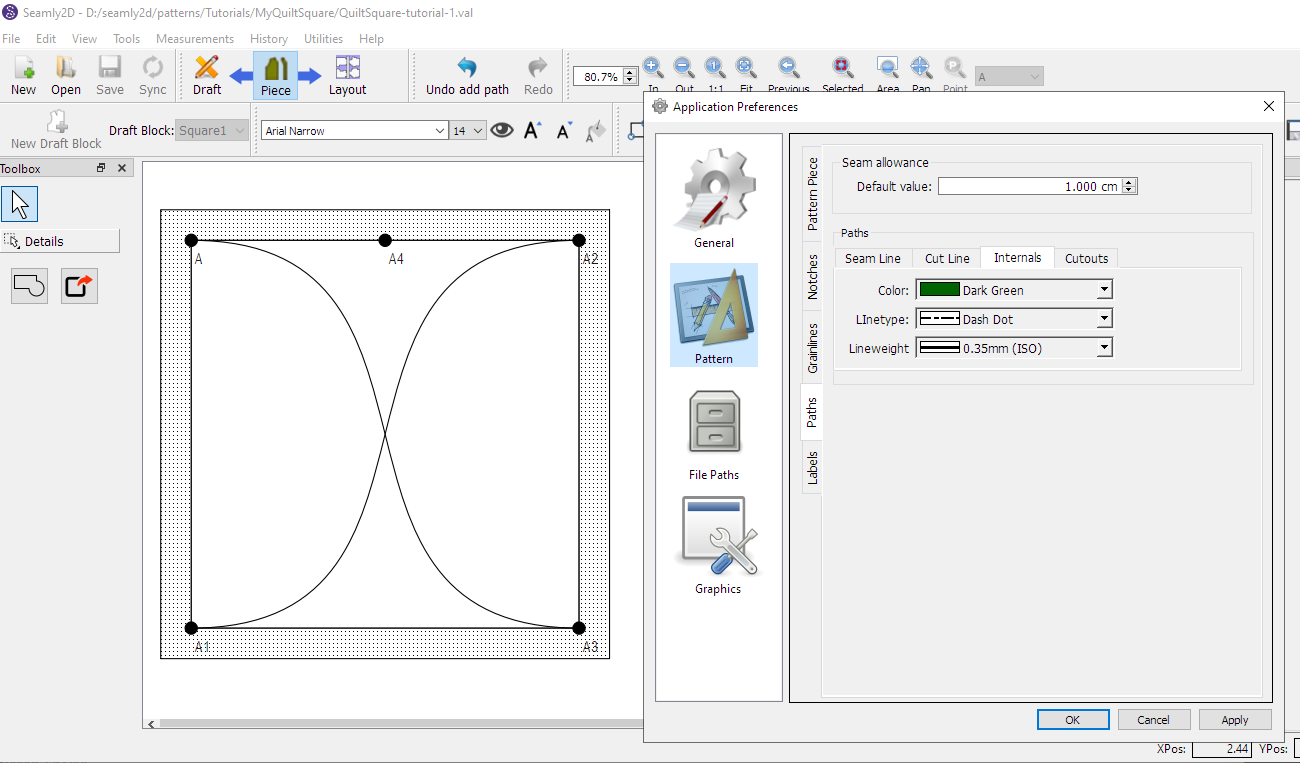Image resolution: width=1300 pixels, height=763 pixels.
Task: Click the seam allowance default value field
Action: 1037,186
